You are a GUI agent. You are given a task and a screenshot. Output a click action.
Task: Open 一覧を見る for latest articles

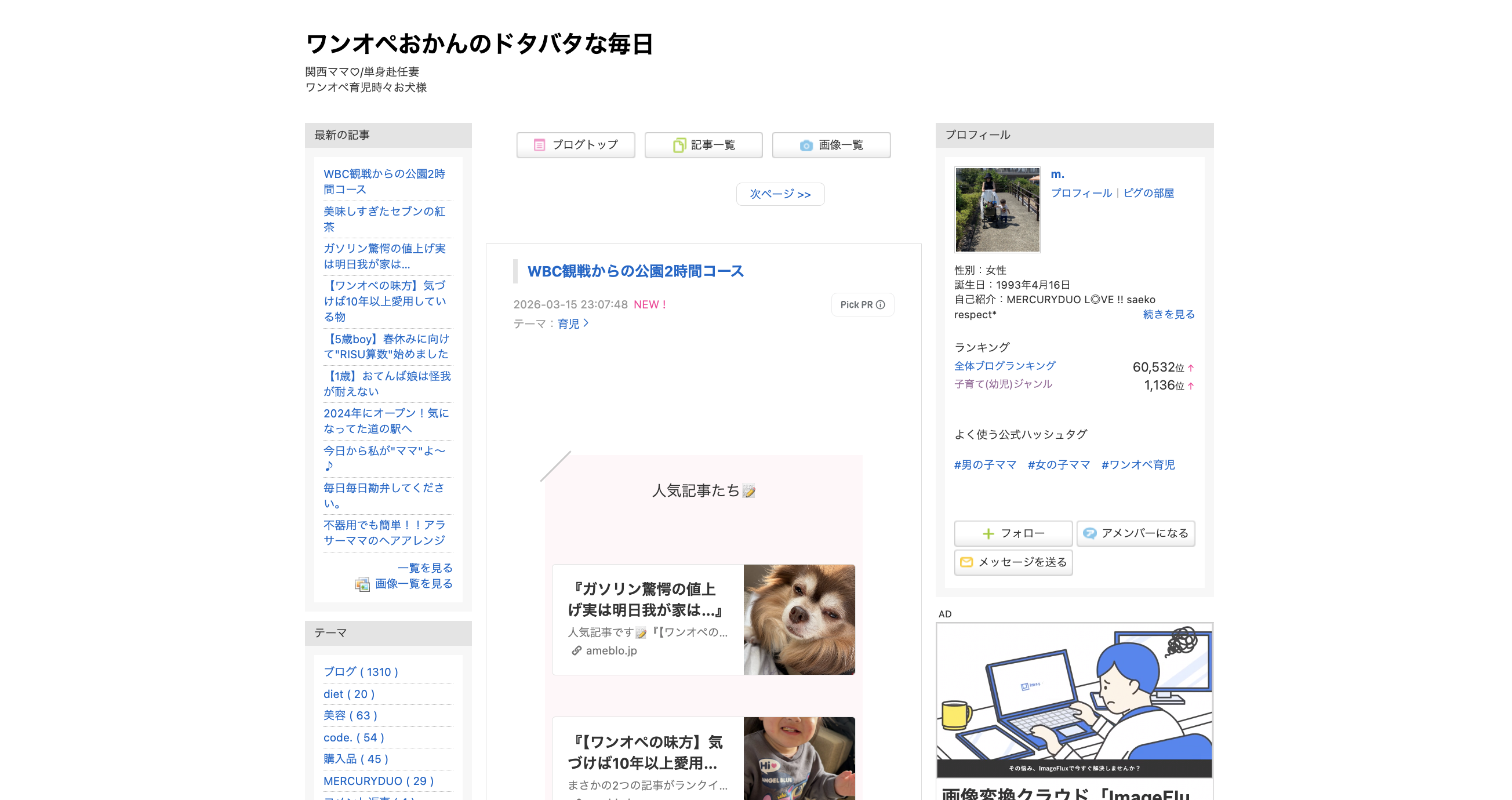pos(425,568)
